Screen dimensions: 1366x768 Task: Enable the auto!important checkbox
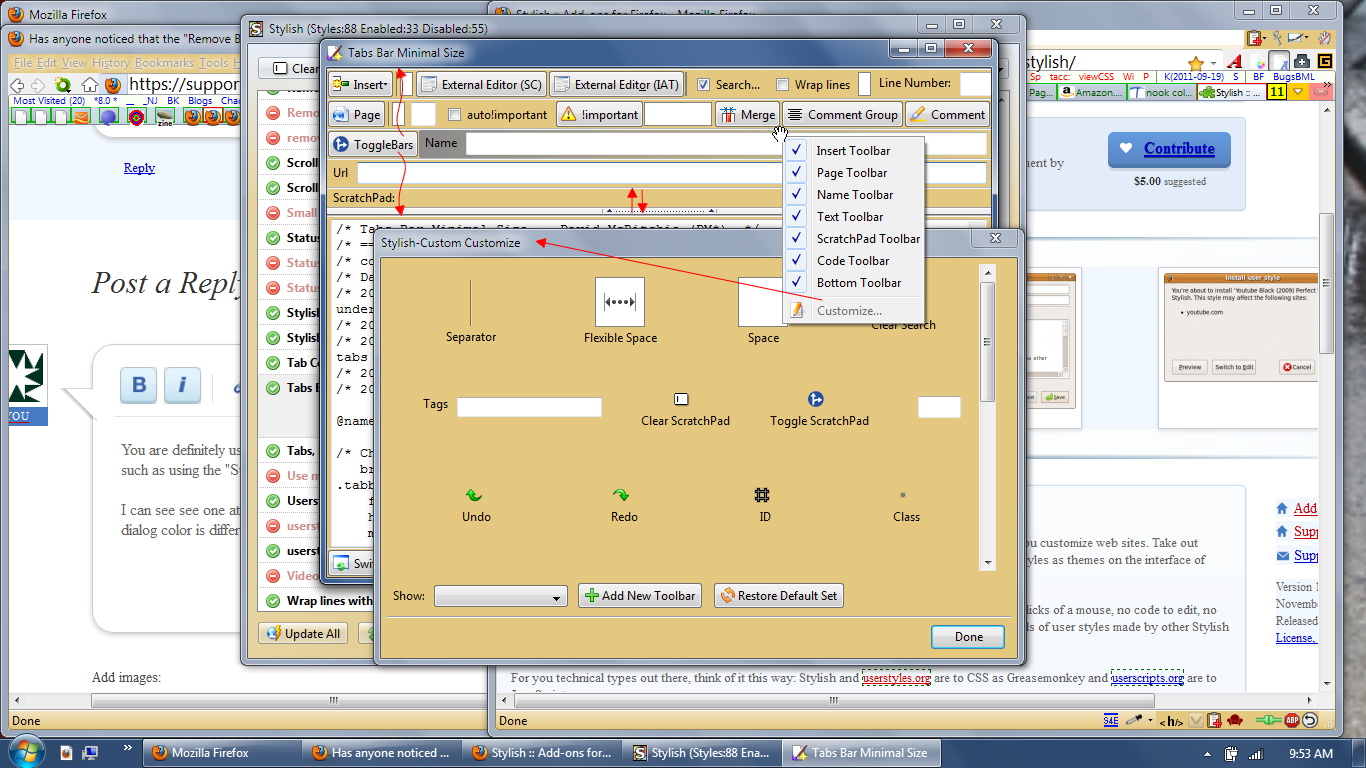click(455, 115)
